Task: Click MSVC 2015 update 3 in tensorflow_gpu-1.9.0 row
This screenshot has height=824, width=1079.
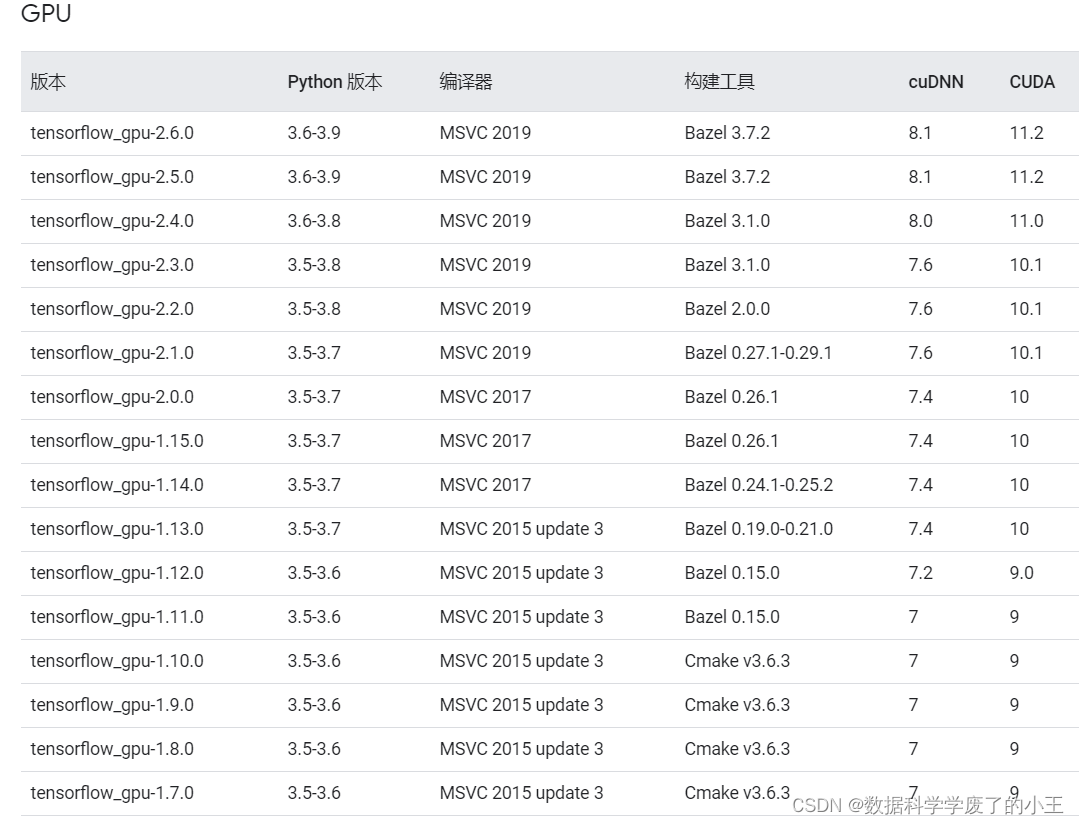Action: pos(522,706)
